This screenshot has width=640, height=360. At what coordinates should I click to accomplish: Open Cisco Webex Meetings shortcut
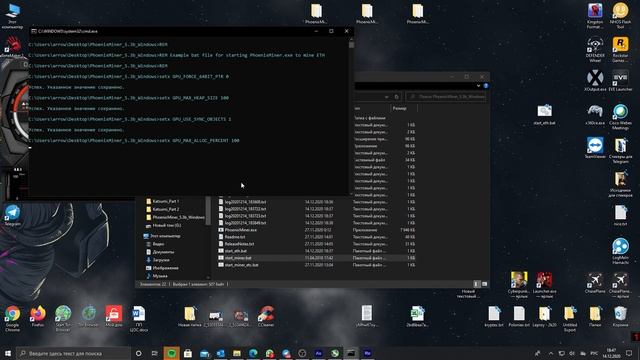click(620, 117)
